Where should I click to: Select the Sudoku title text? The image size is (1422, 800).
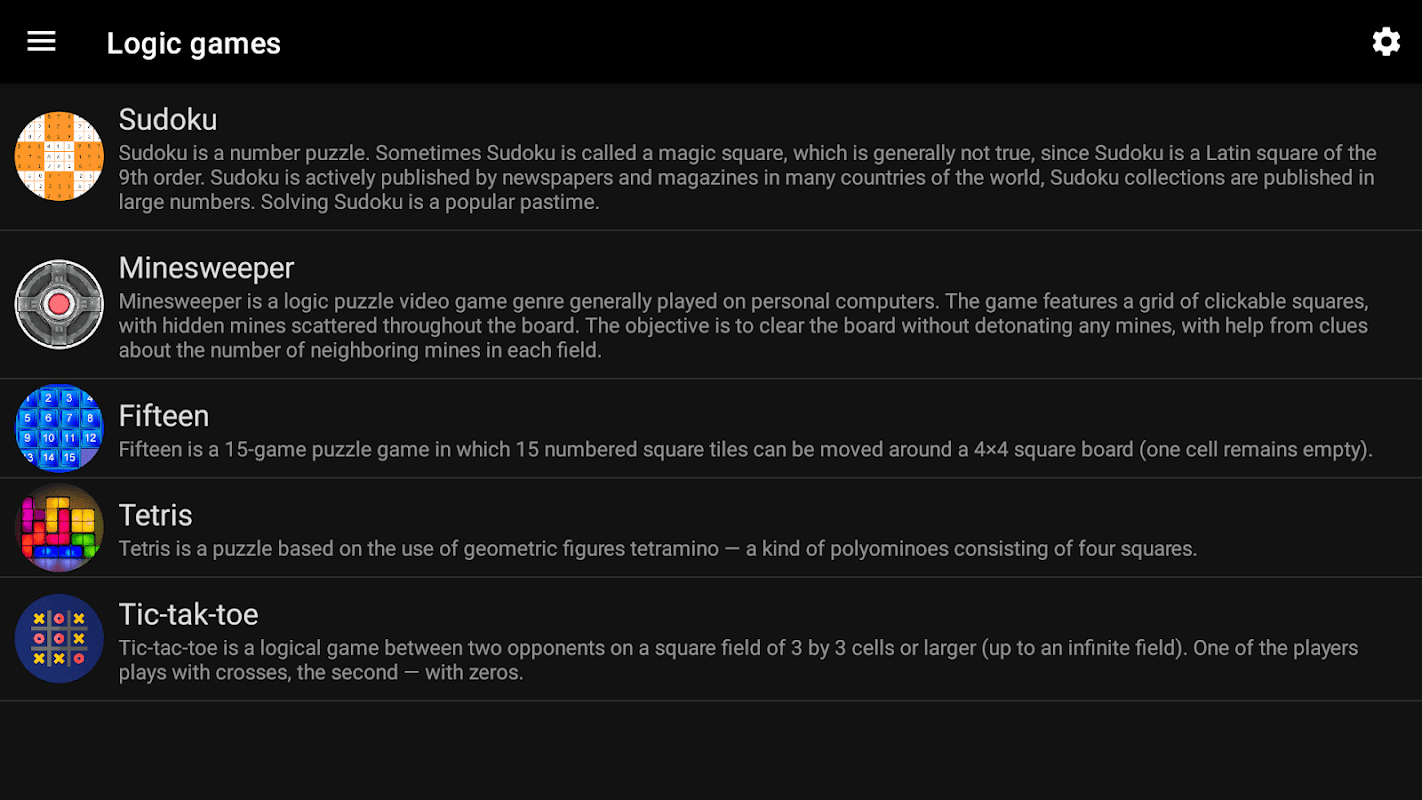[168, 119]
